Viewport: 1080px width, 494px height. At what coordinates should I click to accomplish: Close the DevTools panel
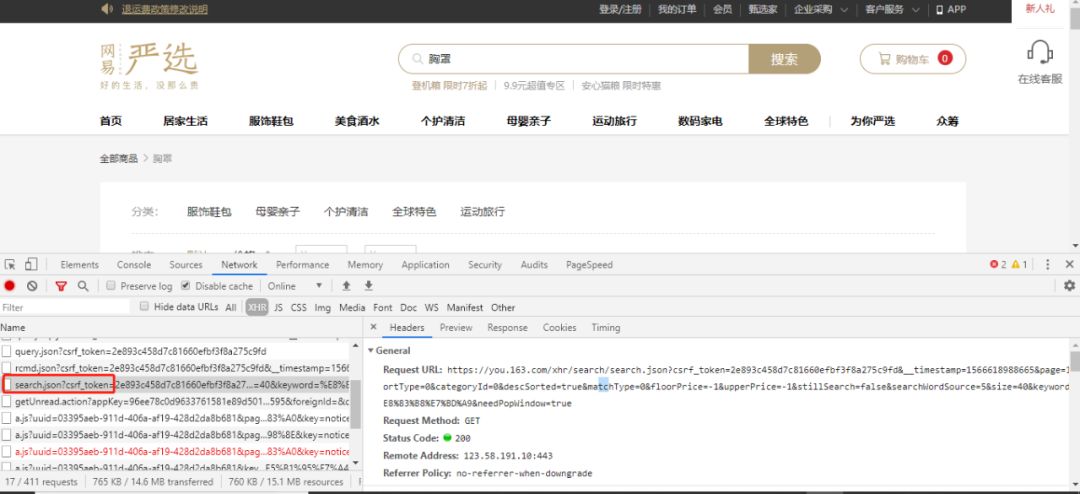coord(1069,265)
